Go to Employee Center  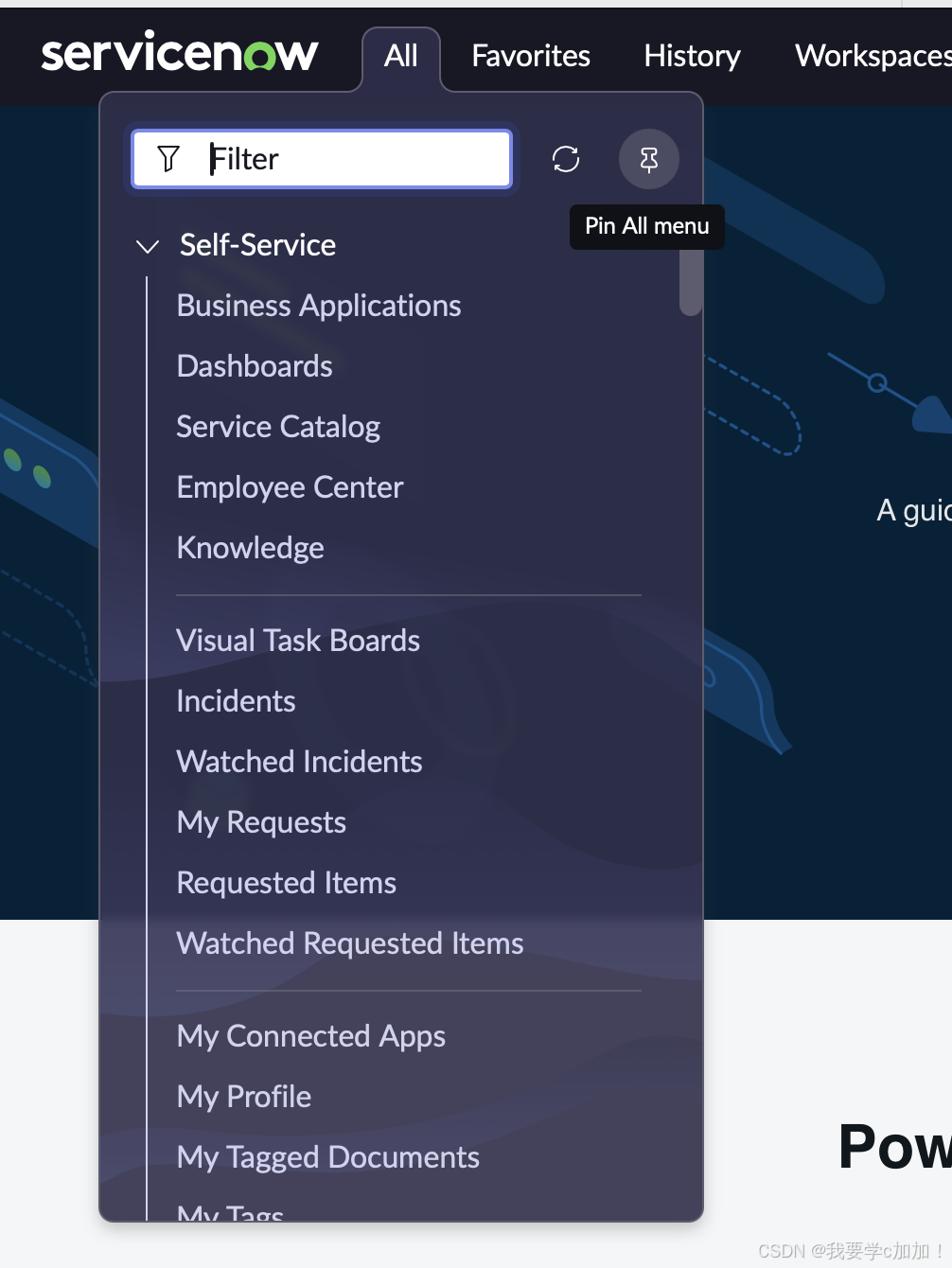click(290, 487)
